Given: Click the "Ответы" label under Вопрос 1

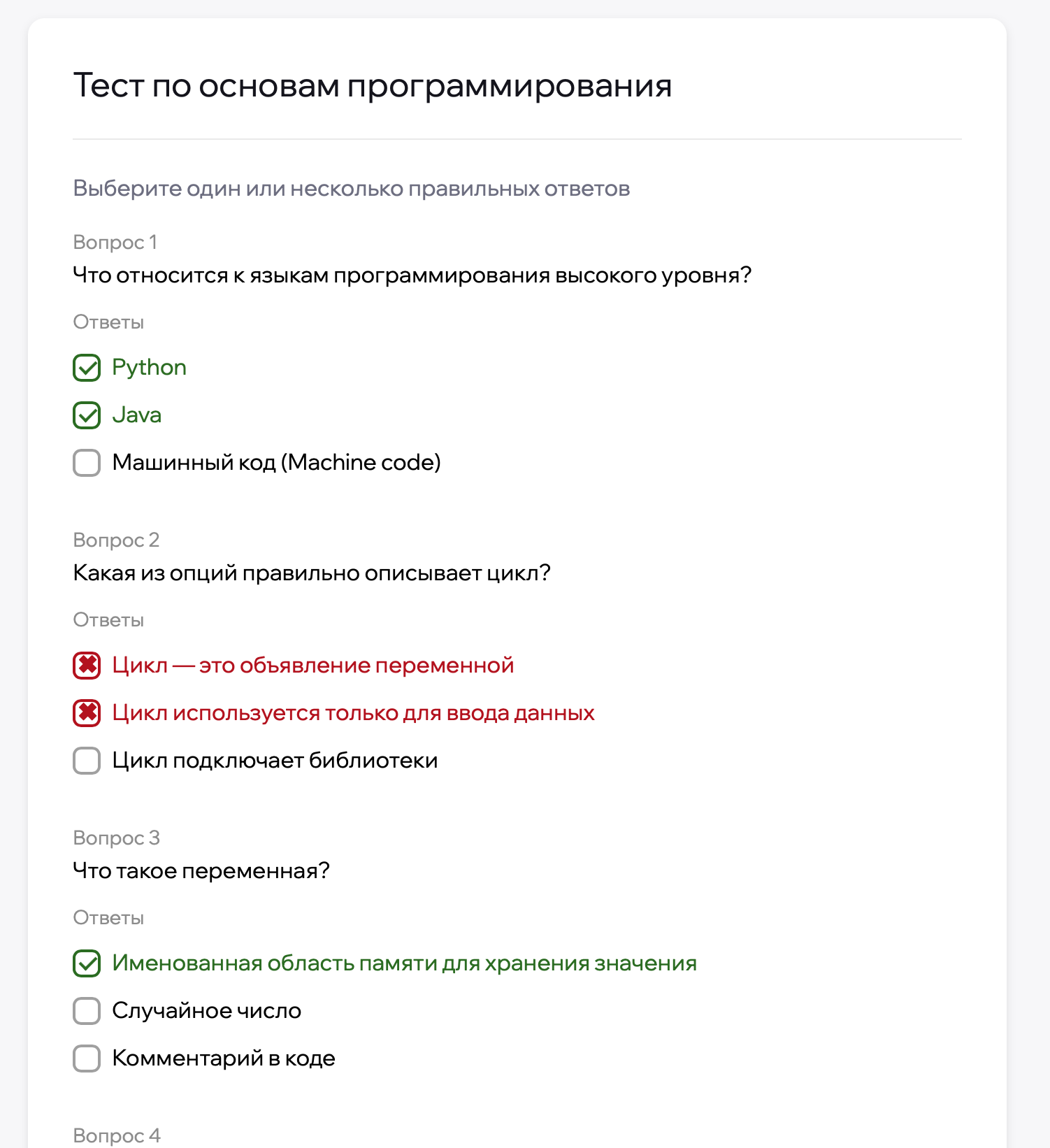Looking at the screenshot, I should 108,322.
